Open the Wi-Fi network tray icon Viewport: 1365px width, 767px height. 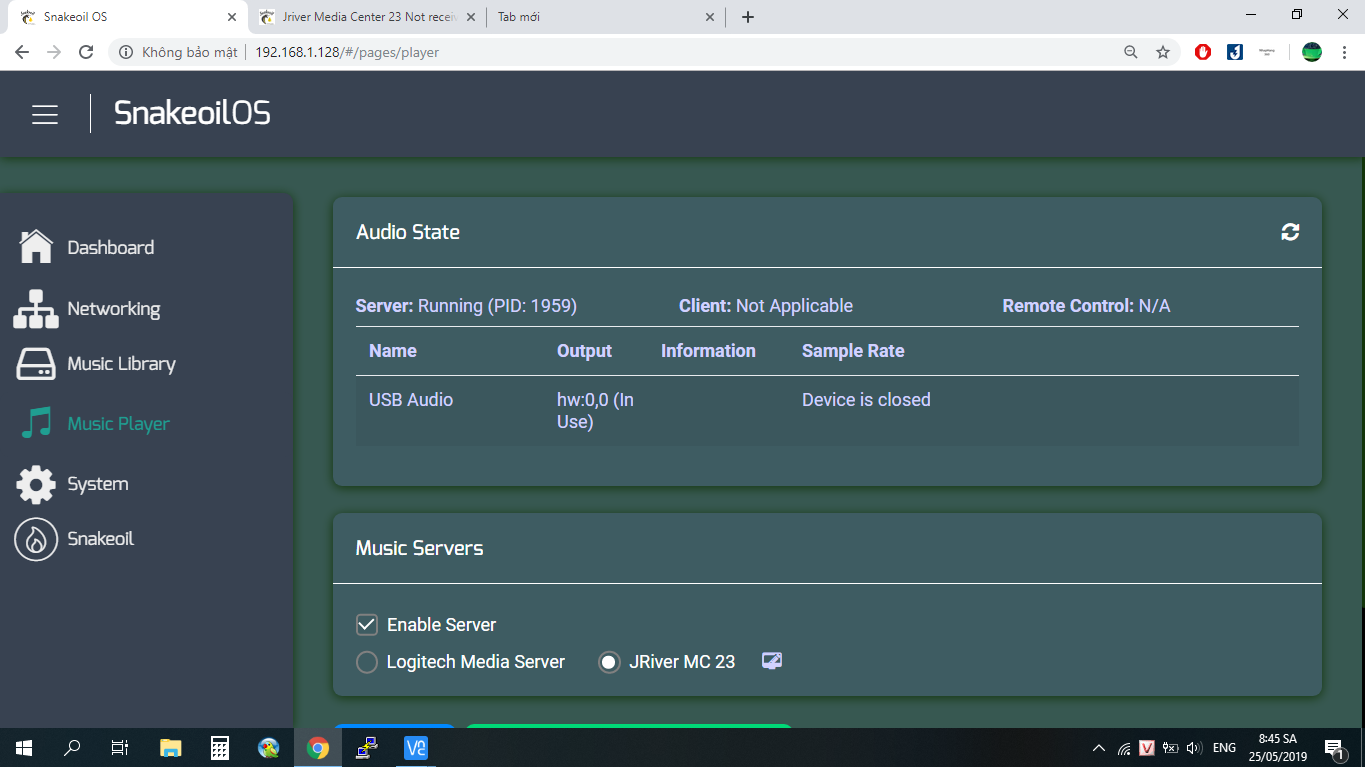coord(1124,747)
